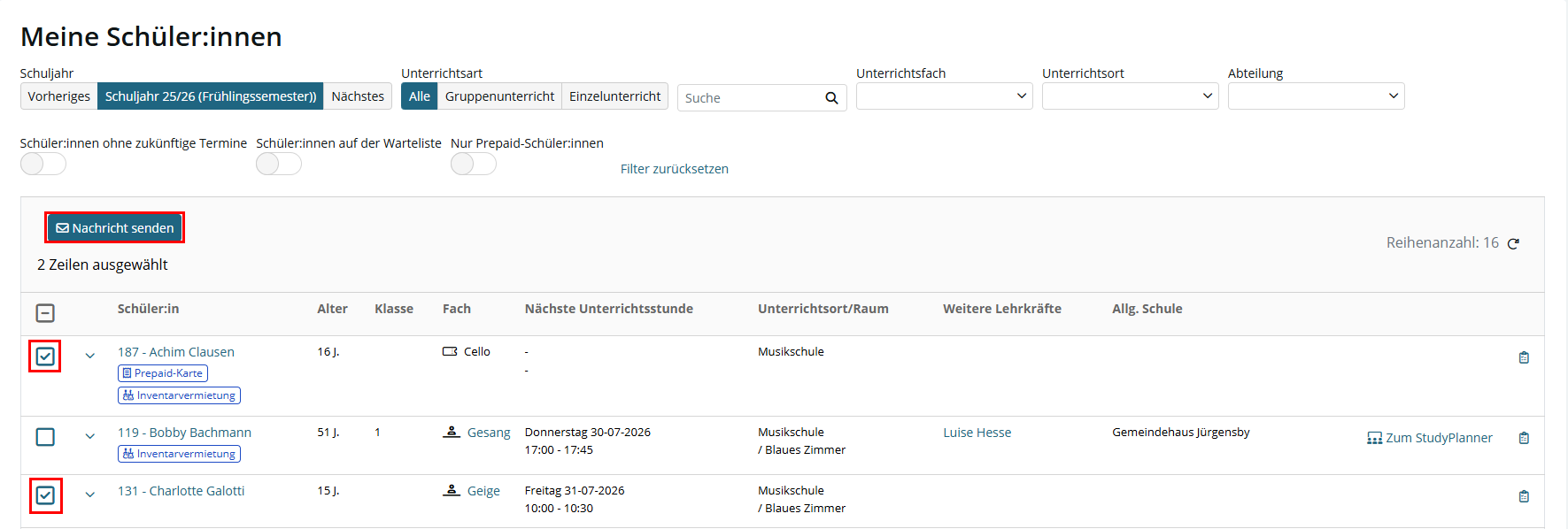Click Gemeindehaus Jürgensby cell
This screenshot has width=1568, height=529.
coord(1181,433)
